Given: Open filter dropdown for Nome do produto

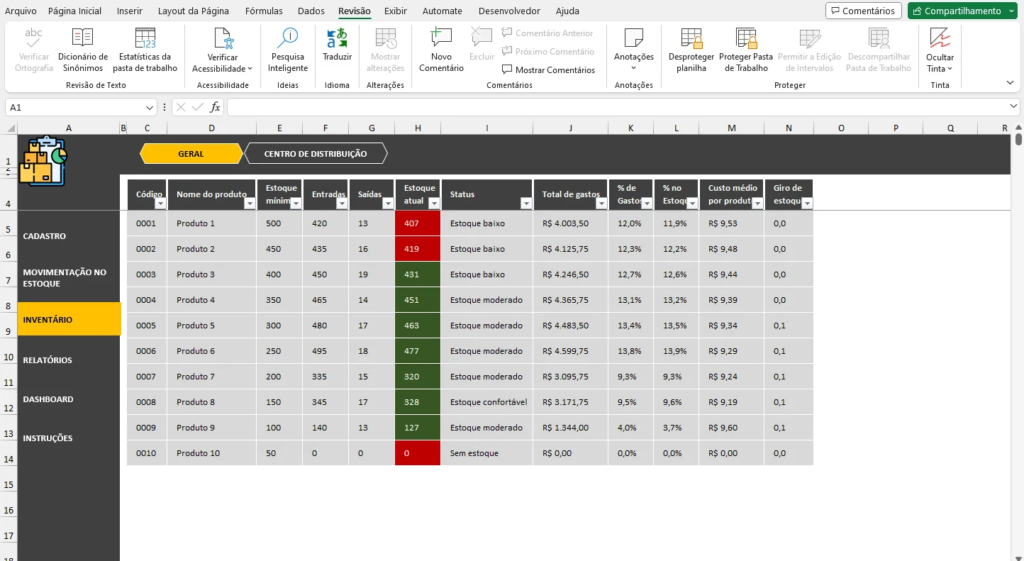Looking at the screenshot, I should [249, 203].
